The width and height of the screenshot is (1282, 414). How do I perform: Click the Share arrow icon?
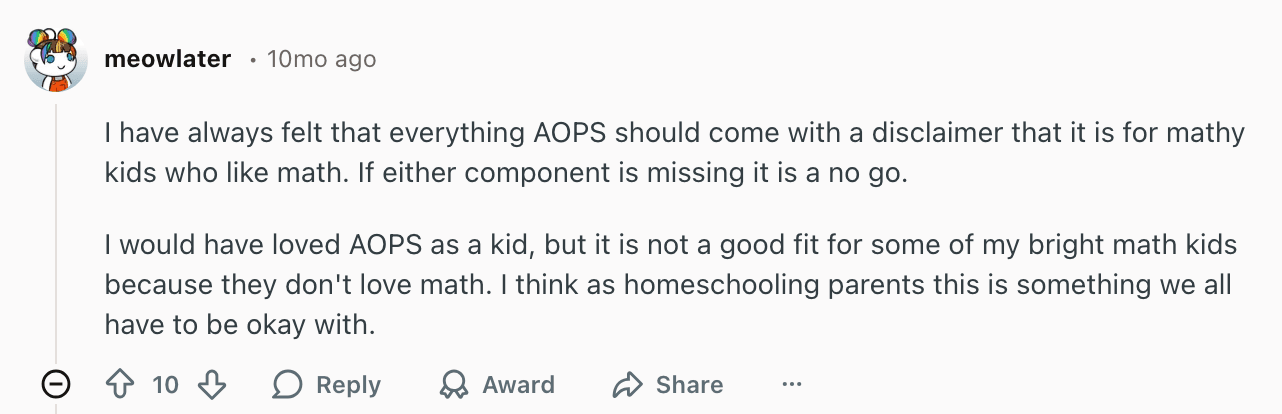point(627,385)
